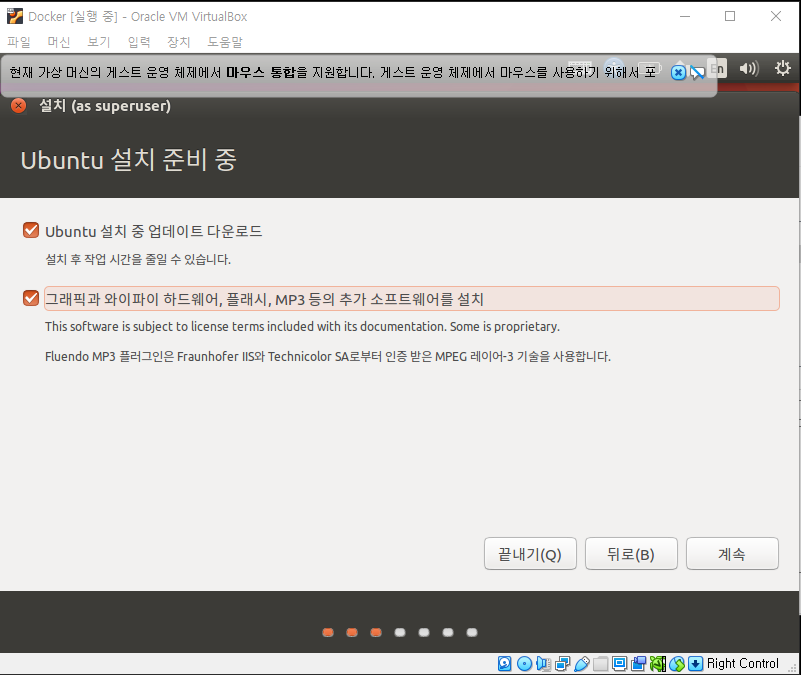Click the audio status icon in status bar
The width and height of the screenshot is (801, 675).
click(x=543, y=663)
